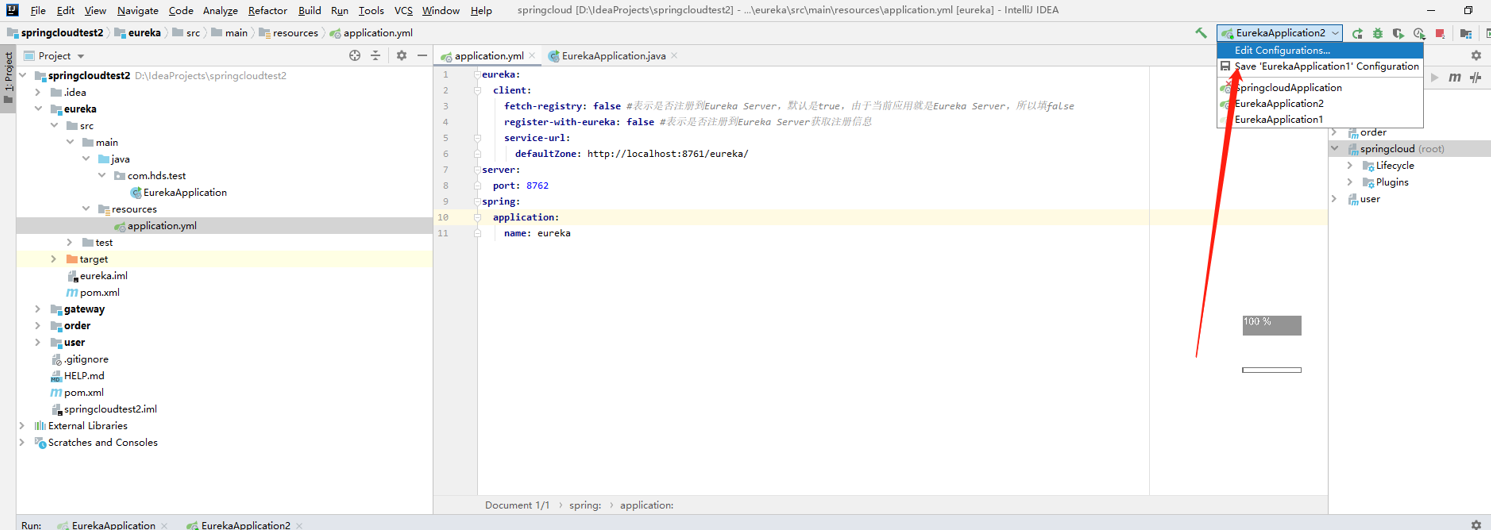Viewport: 1491px width, 530px height.
Task: Close the application.yml editor tab
Action: 532,56
